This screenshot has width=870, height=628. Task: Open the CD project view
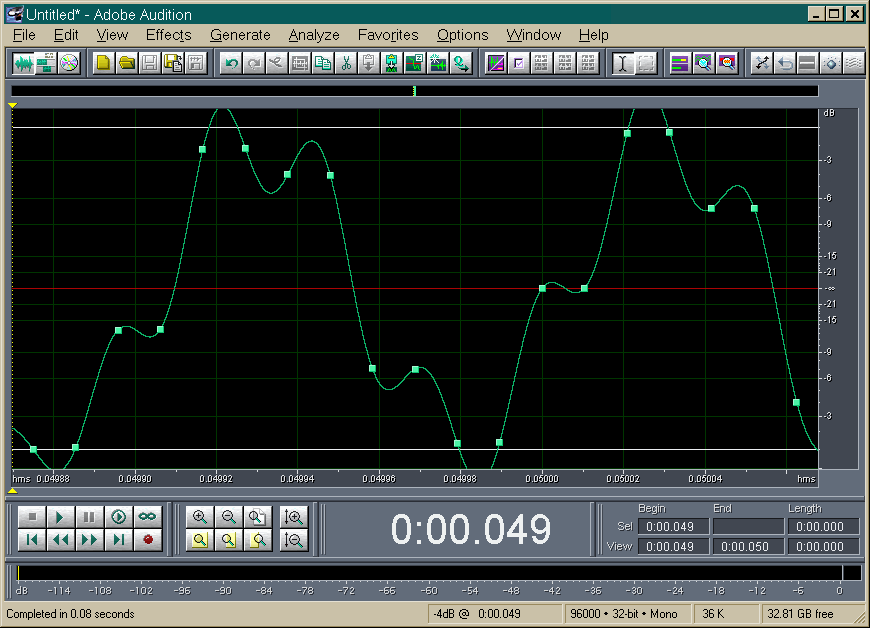point(69,63)
